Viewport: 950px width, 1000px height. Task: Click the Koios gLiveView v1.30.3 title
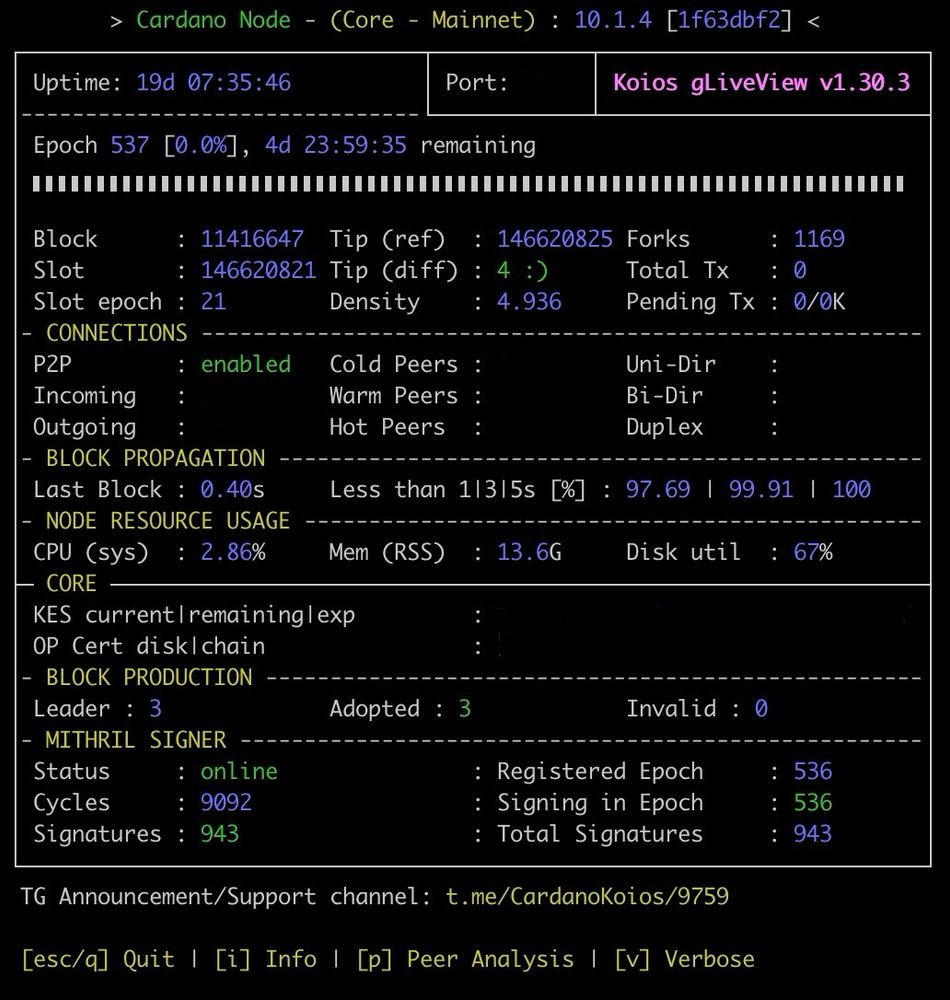tap(761, 82)
